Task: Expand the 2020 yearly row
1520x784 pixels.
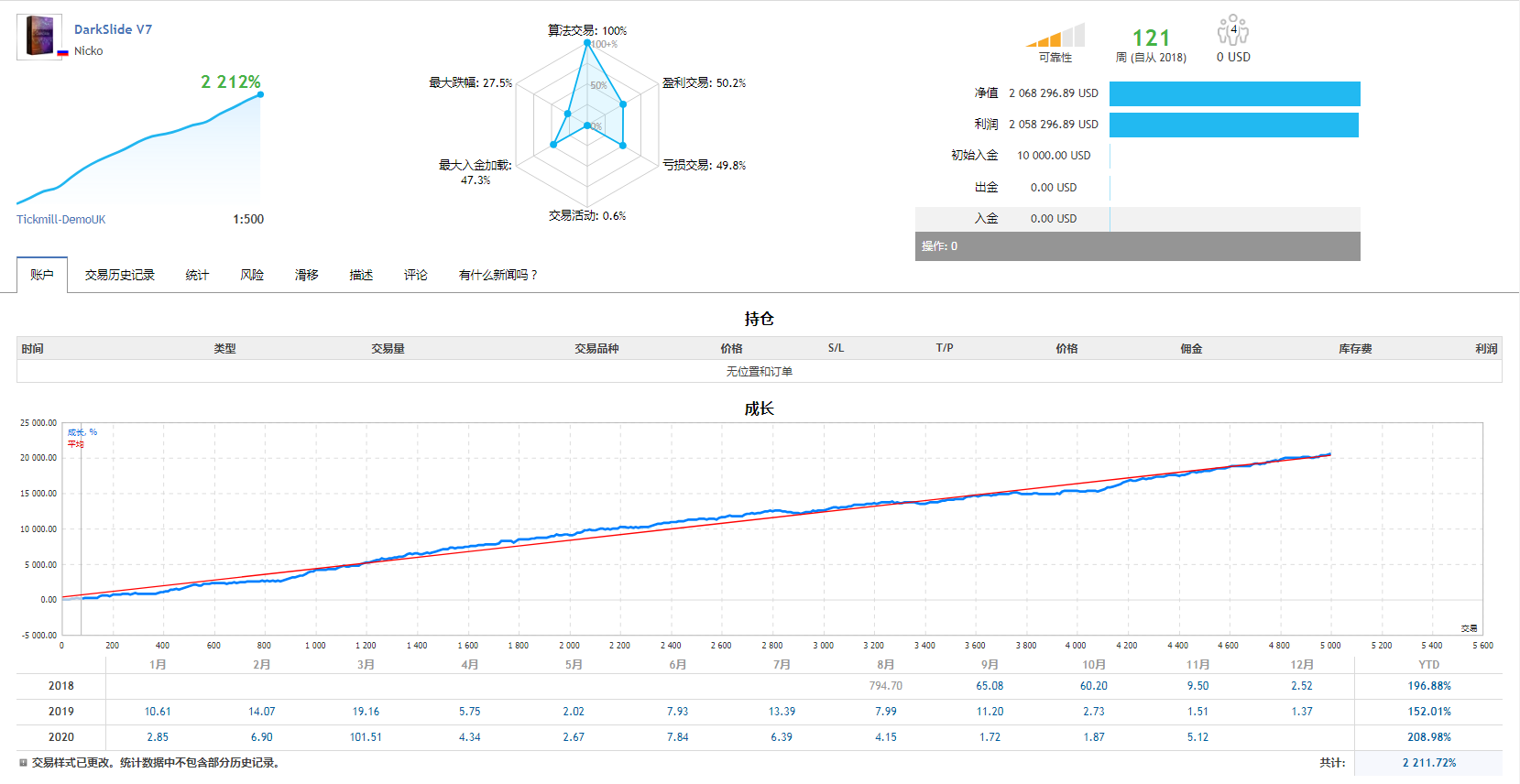Action: pos(61,737)
